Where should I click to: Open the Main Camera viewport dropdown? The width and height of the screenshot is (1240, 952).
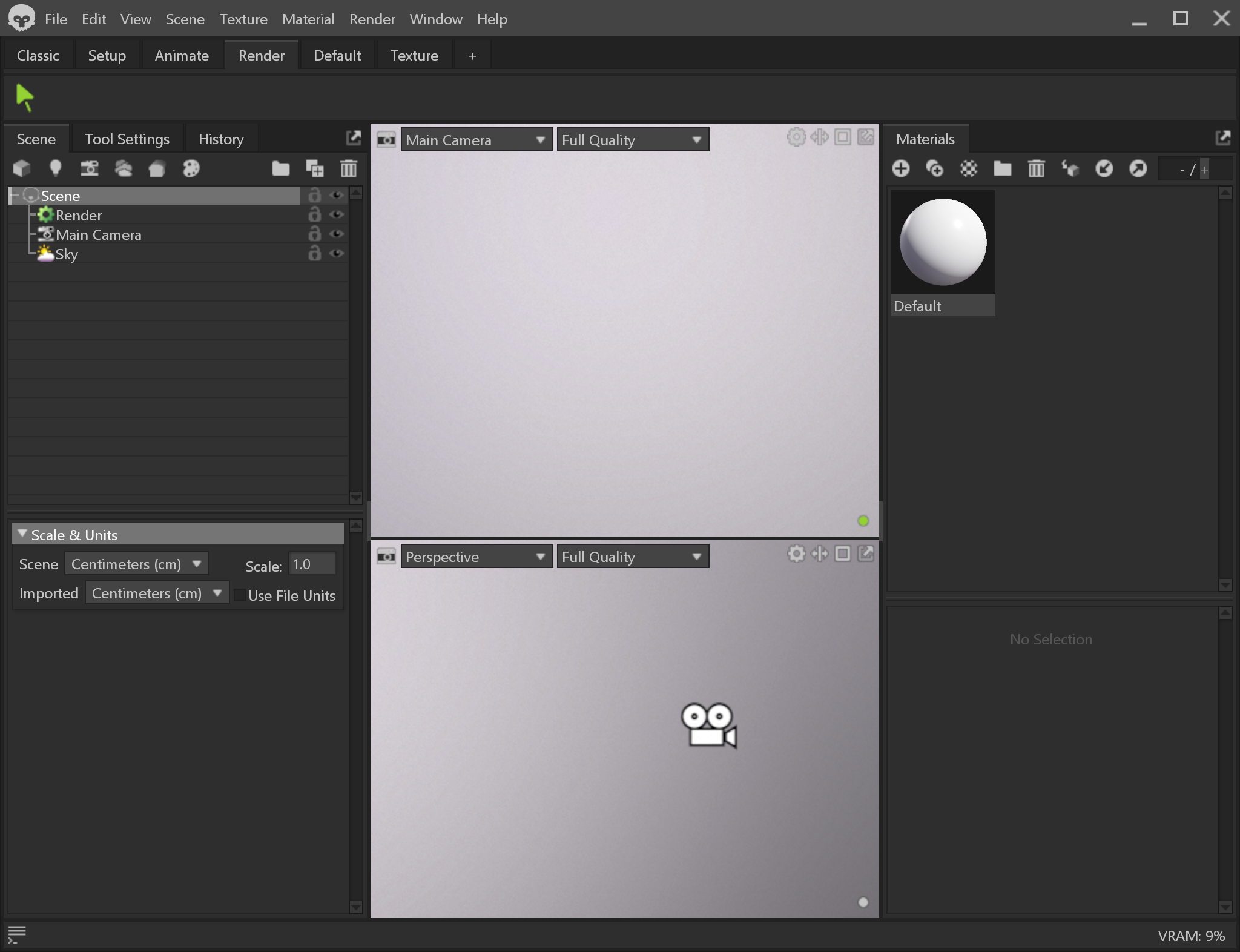pos(477,140)
